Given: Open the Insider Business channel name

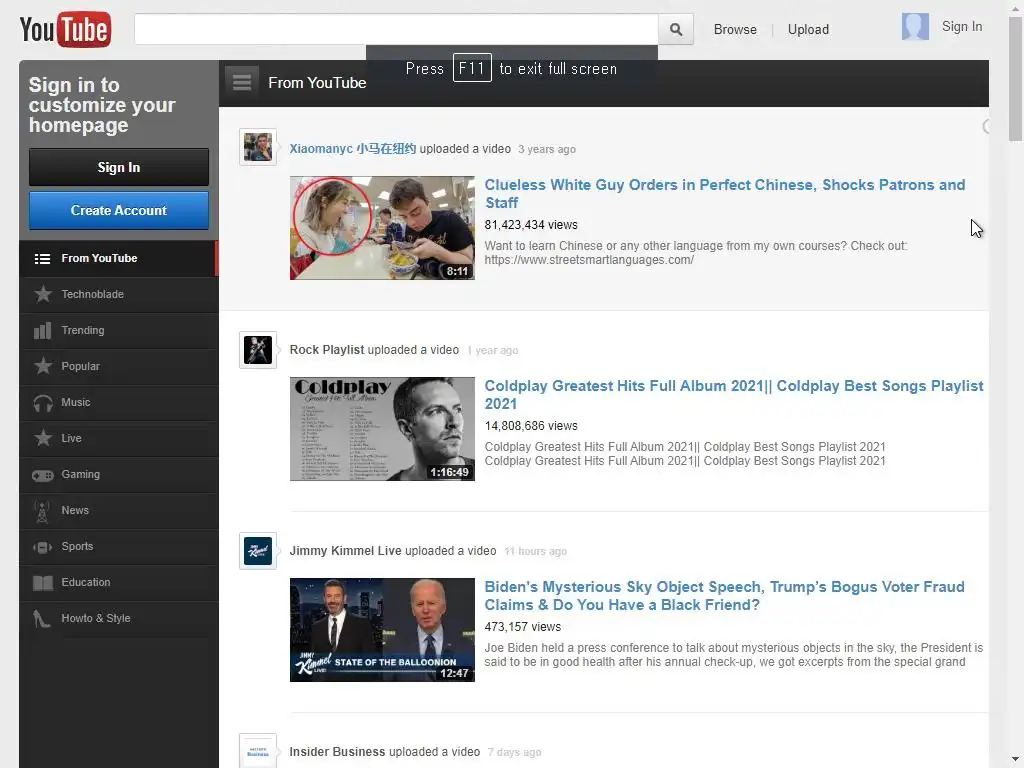Looking at the screenshot, I should click(337, 752).
